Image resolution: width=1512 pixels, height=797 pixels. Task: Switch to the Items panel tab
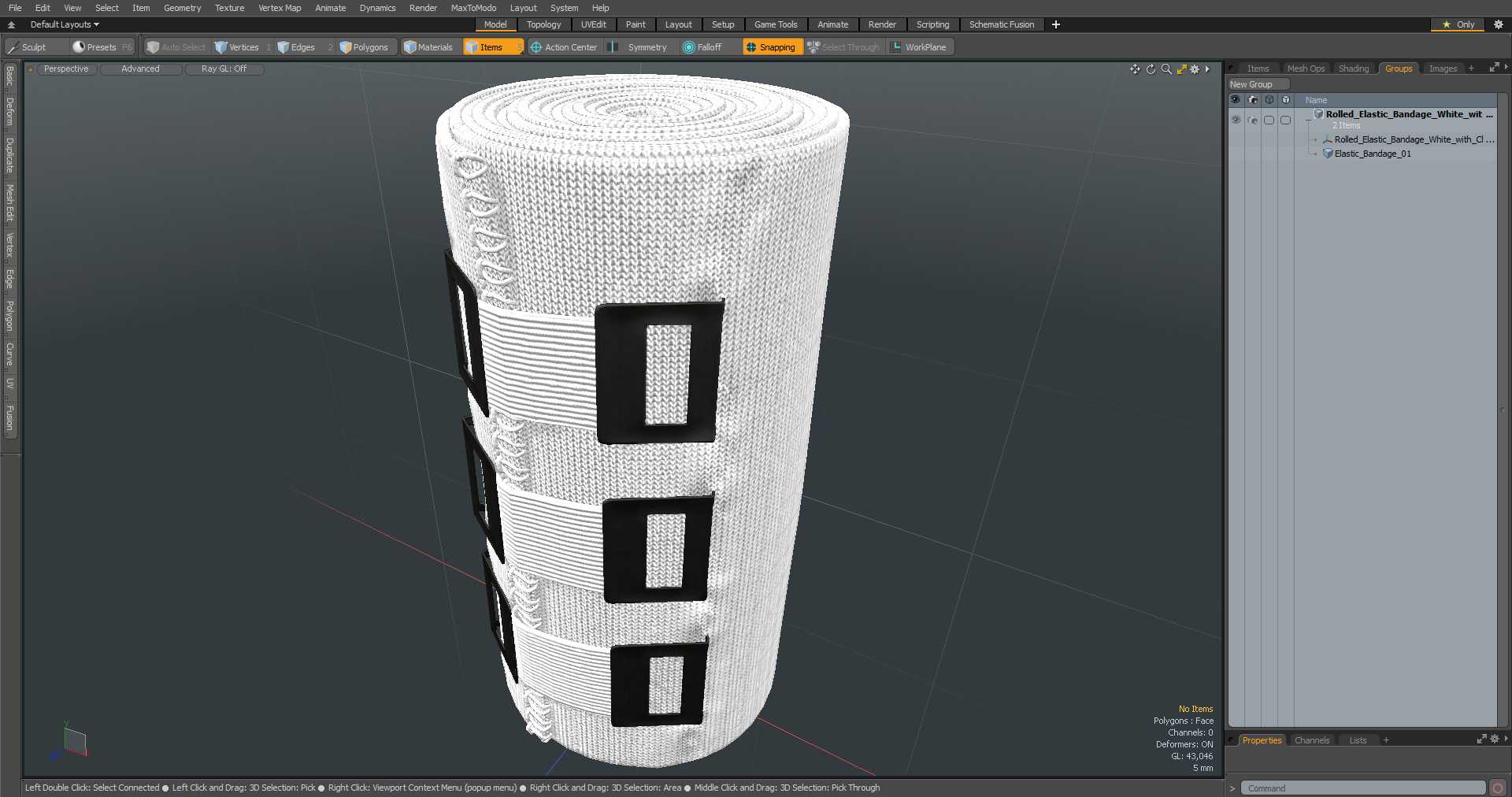pyautogui.click(x=1258, y=69)
